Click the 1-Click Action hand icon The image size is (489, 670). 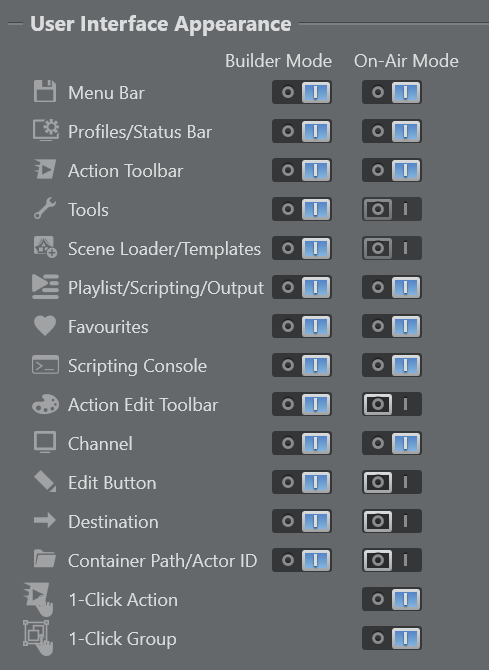click(38, 599)
